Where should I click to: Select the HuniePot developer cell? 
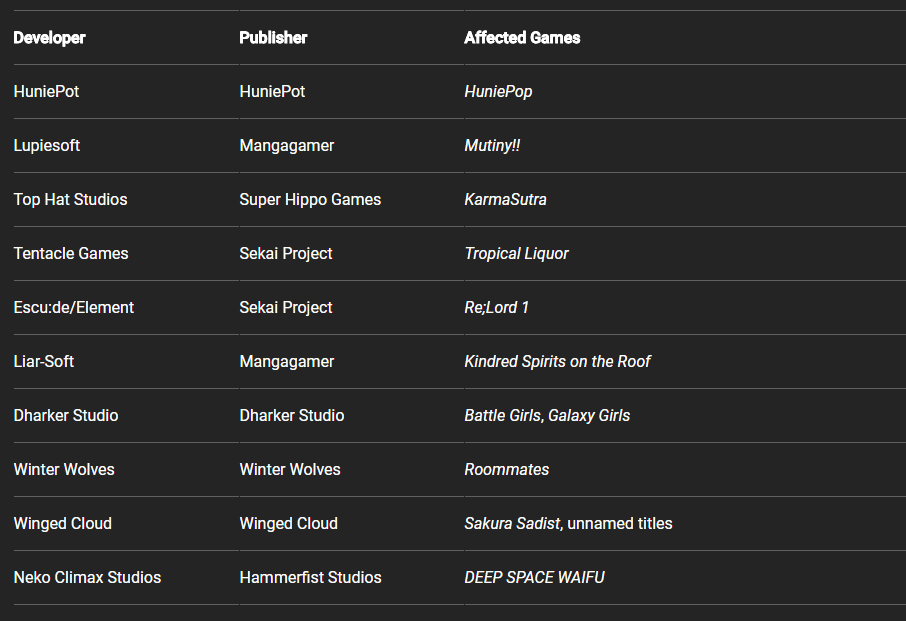tap(46, 91)
